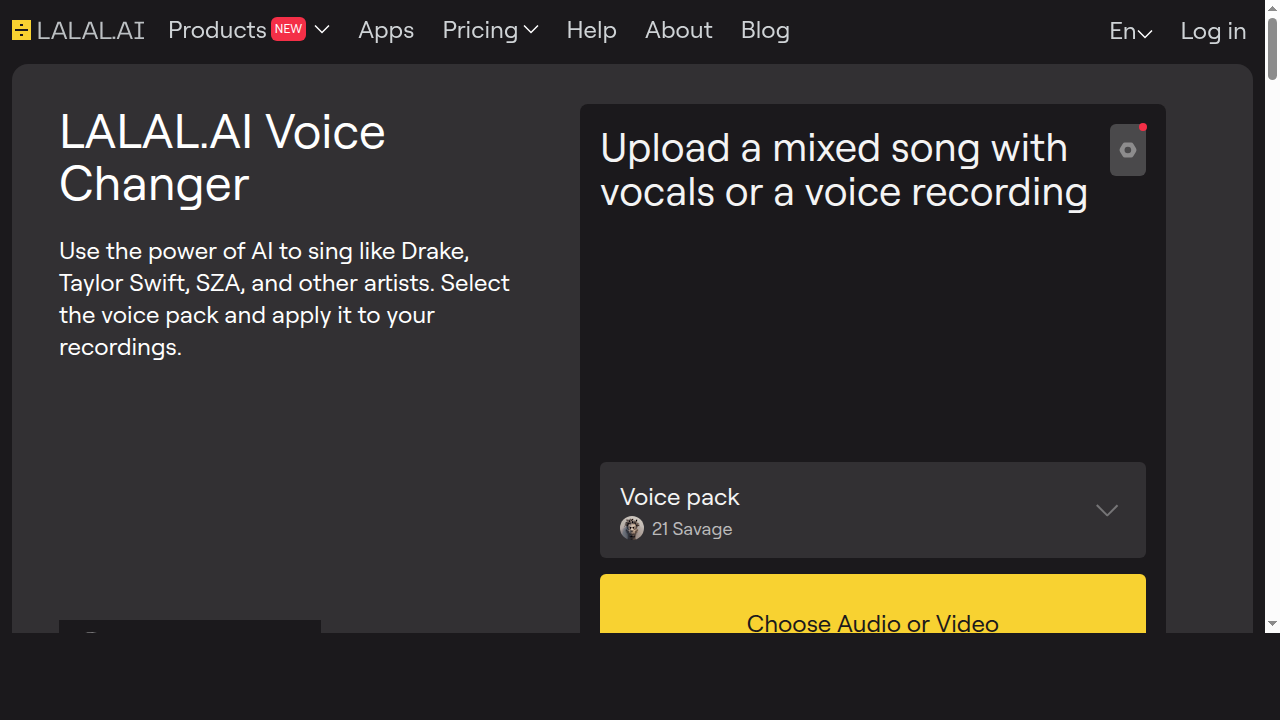Click the Products menu label
The height and width of the screenshot is (720, 1280).
217,30
